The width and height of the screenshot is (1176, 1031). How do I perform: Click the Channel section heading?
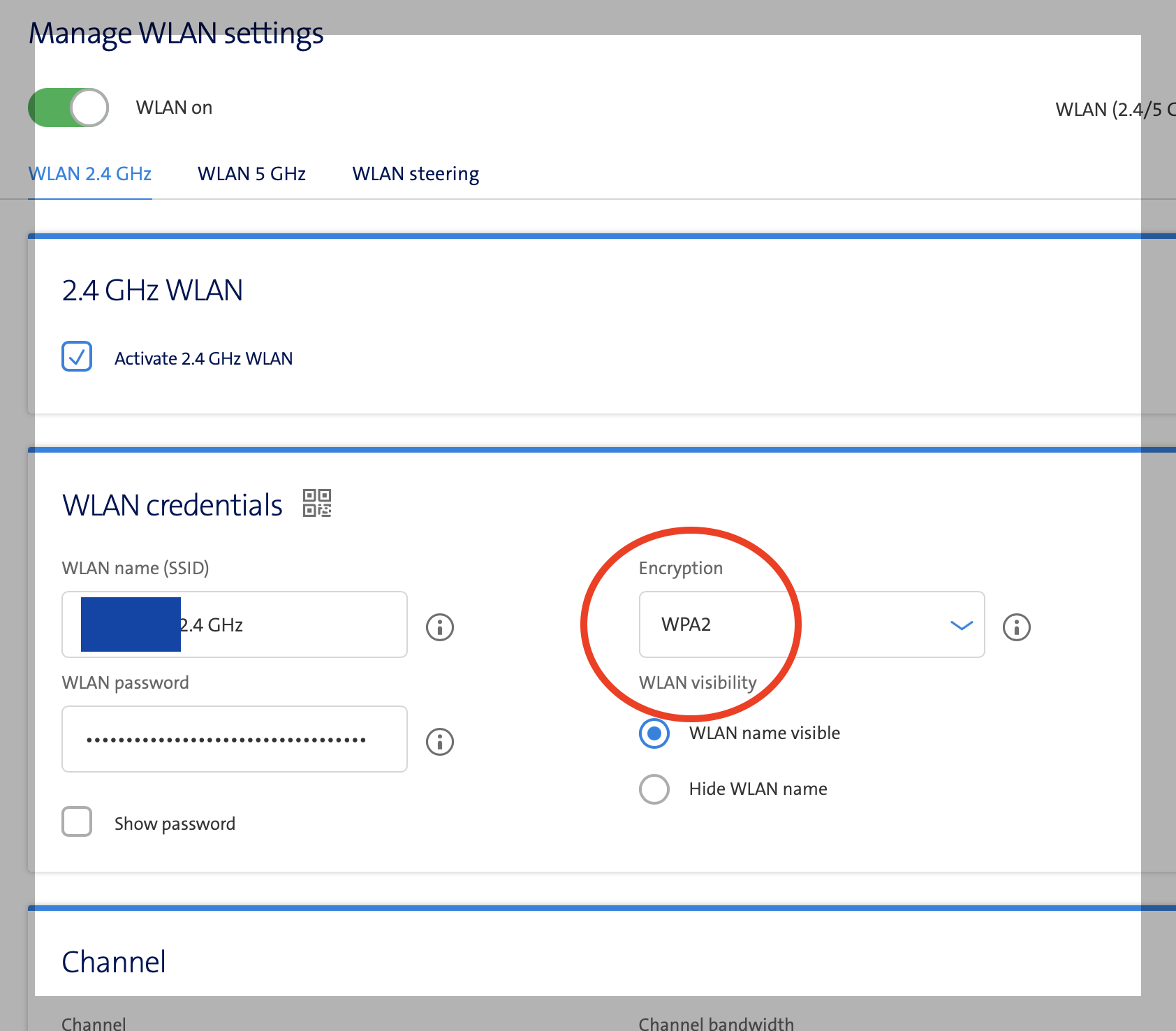pos(114,962)
